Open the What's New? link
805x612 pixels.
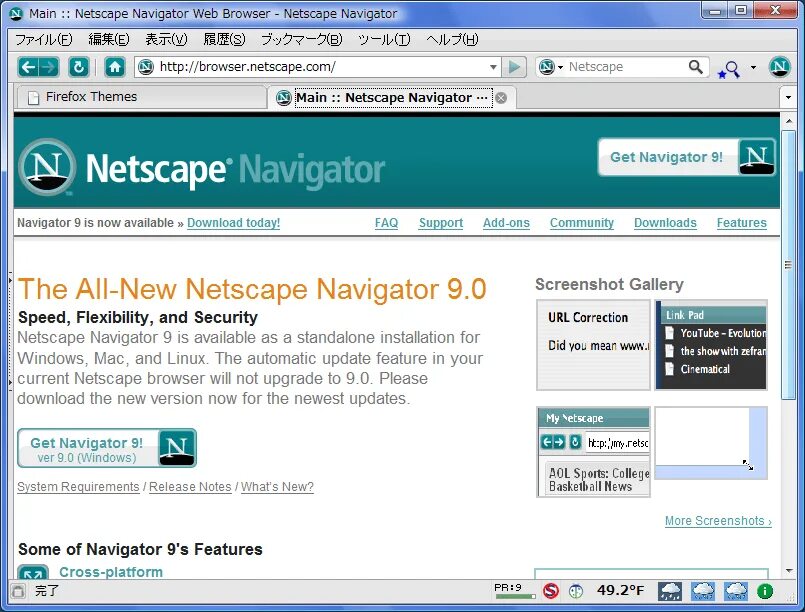click(x=277, y=487)
